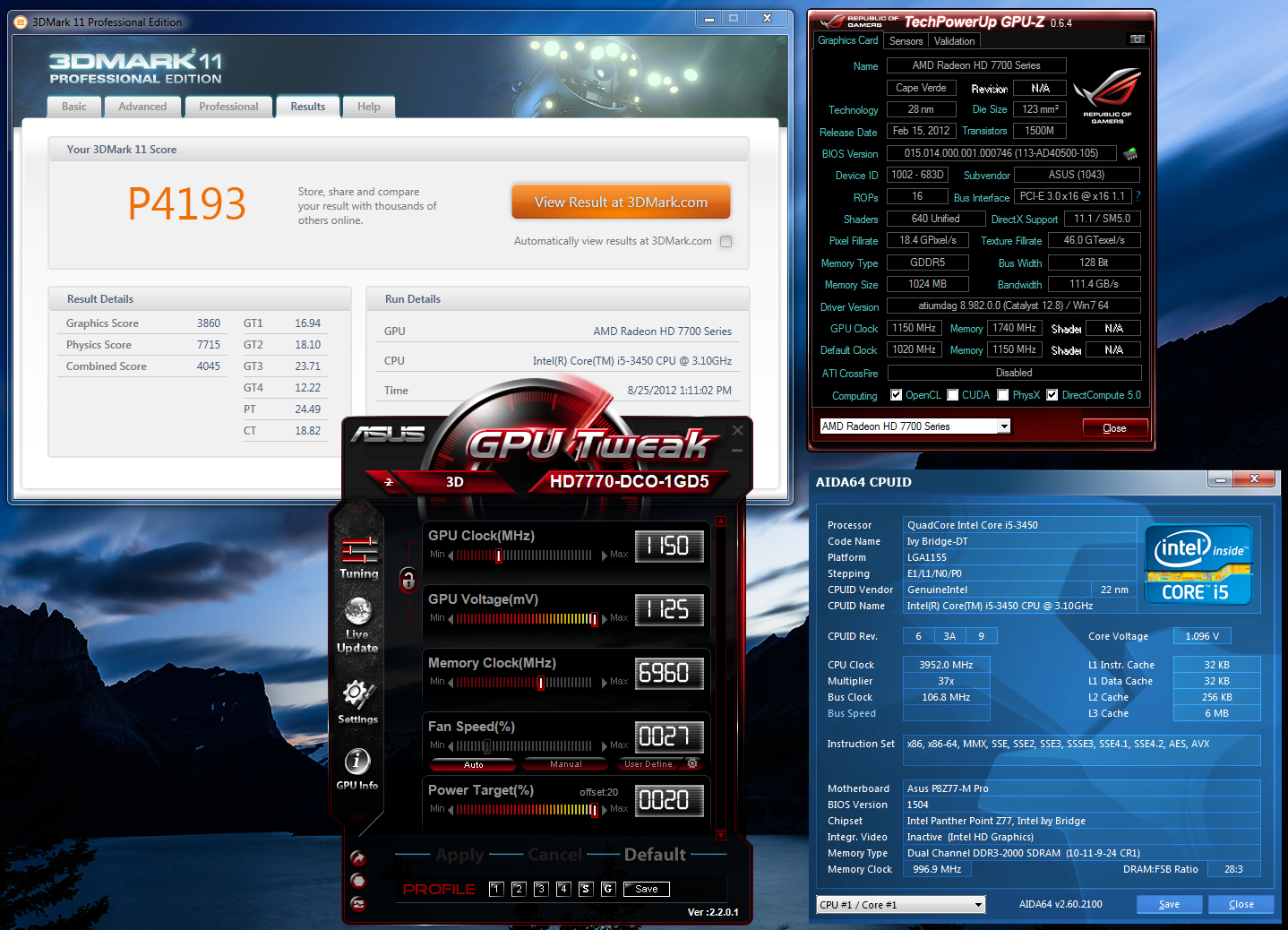The width and height of the screenshot is (1288, 930).
Task: Open the monitor graph icon in GPU Tweak
Action: (357, 903)
